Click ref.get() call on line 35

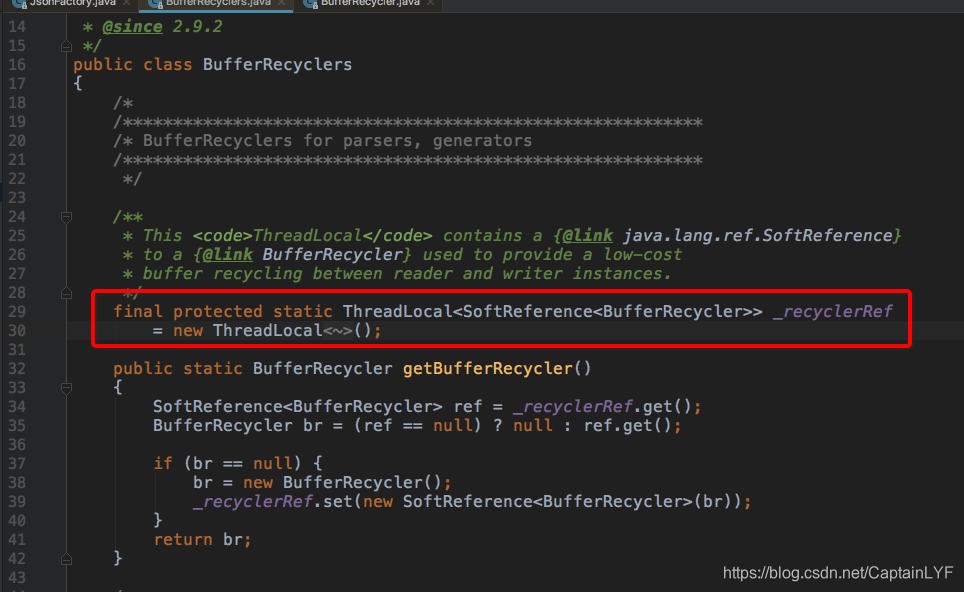coord(627,426)
